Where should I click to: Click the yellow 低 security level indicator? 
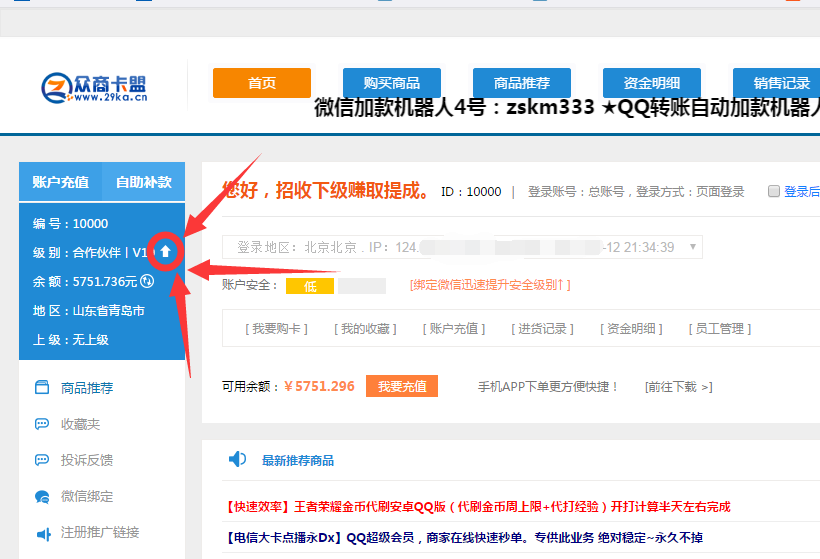point(309,286)
